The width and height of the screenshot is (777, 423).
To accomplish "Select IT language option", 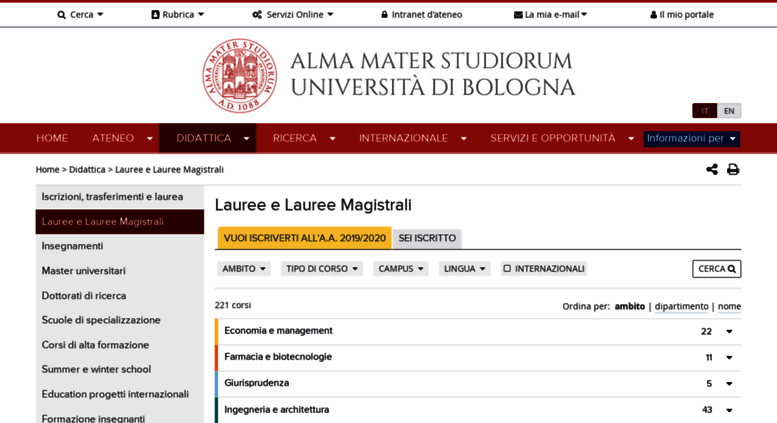I will pyautogui.click(x=705, y=110).
